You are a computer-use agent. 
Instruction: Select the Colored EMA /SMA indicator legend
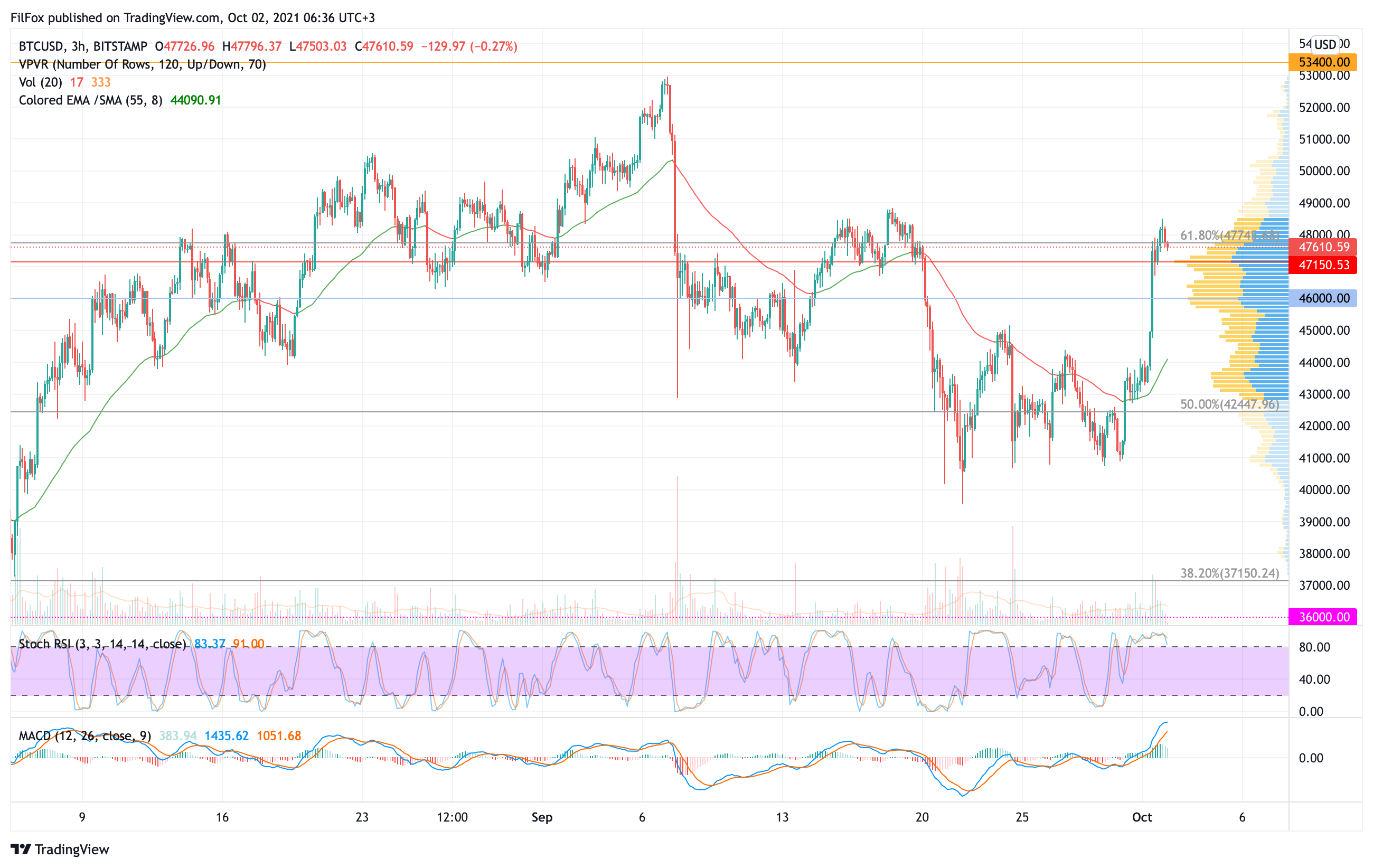point(91,100)
